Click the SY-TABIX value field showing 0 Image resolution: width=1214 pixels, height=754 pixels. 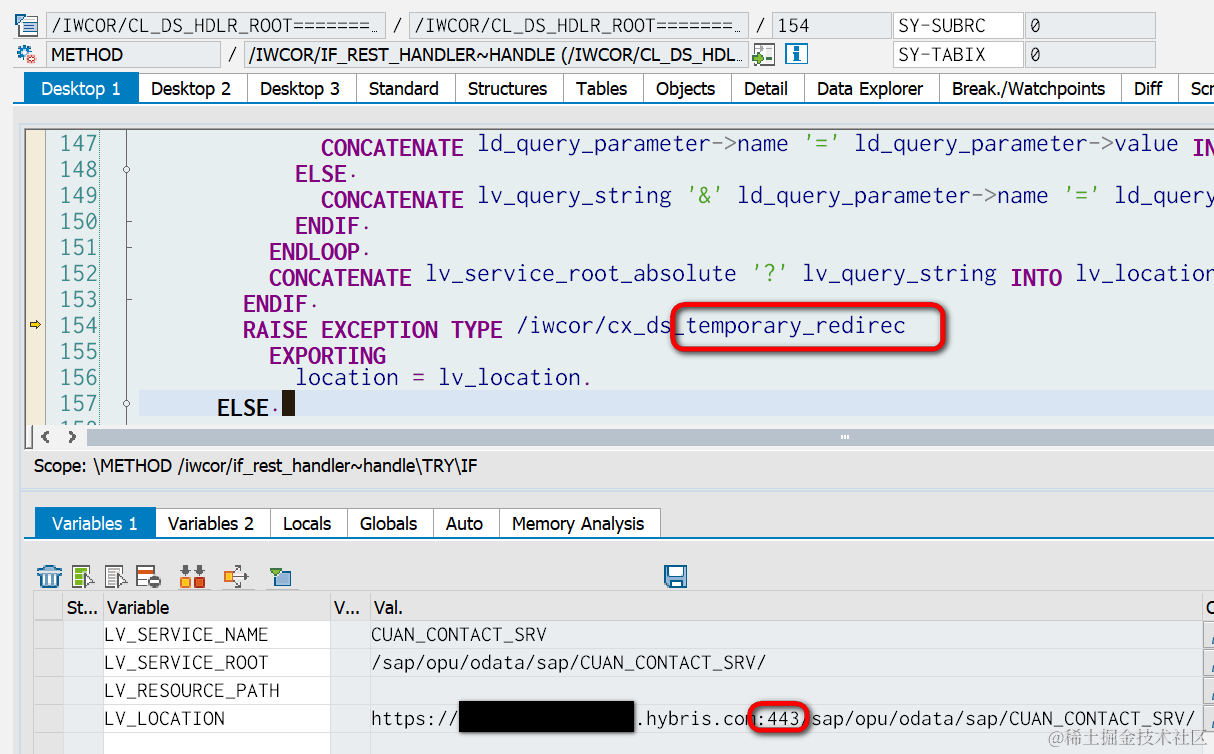click(x=1090, y=55)
